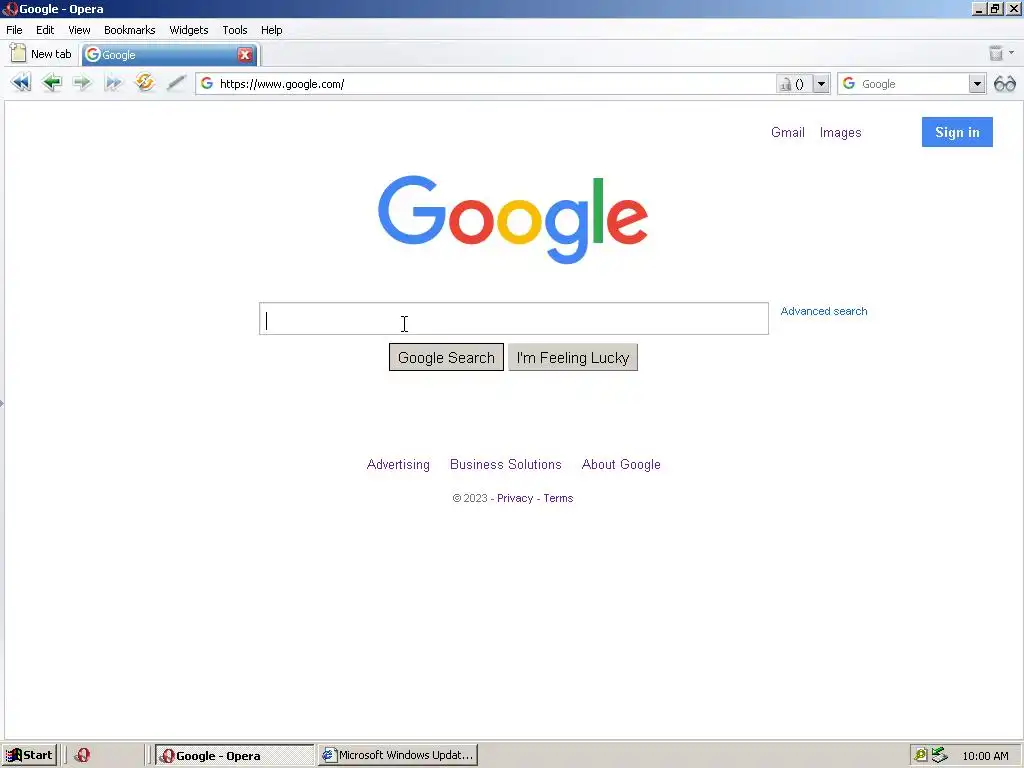Click the I'm Feeling Lucky button
This screenshot has height=768, width=1024.
click(573, 357)
